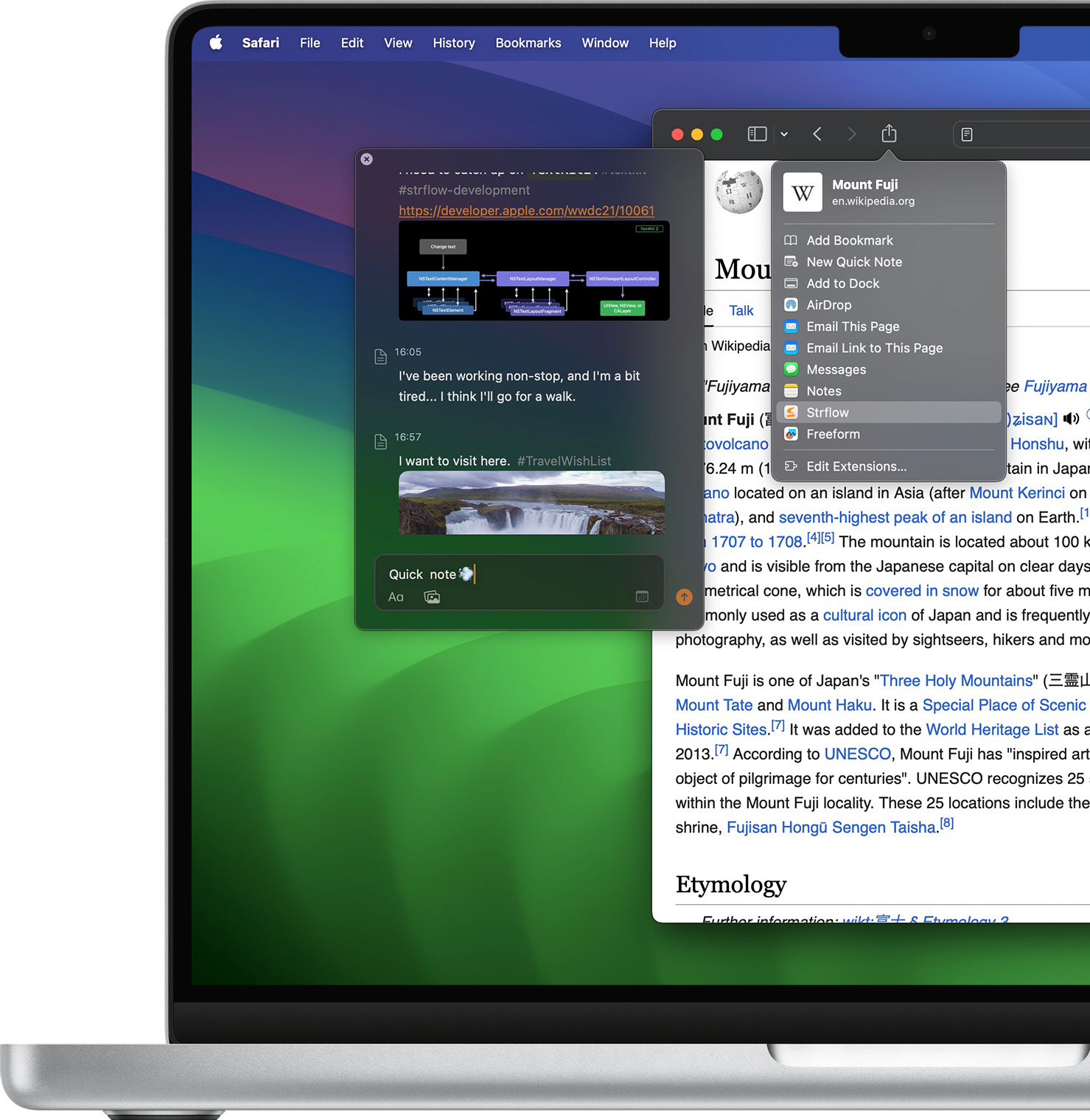1090x1120 pixels.
Task: Open Fujisan Hongū Sengen Taisha link
Action: 831,827
